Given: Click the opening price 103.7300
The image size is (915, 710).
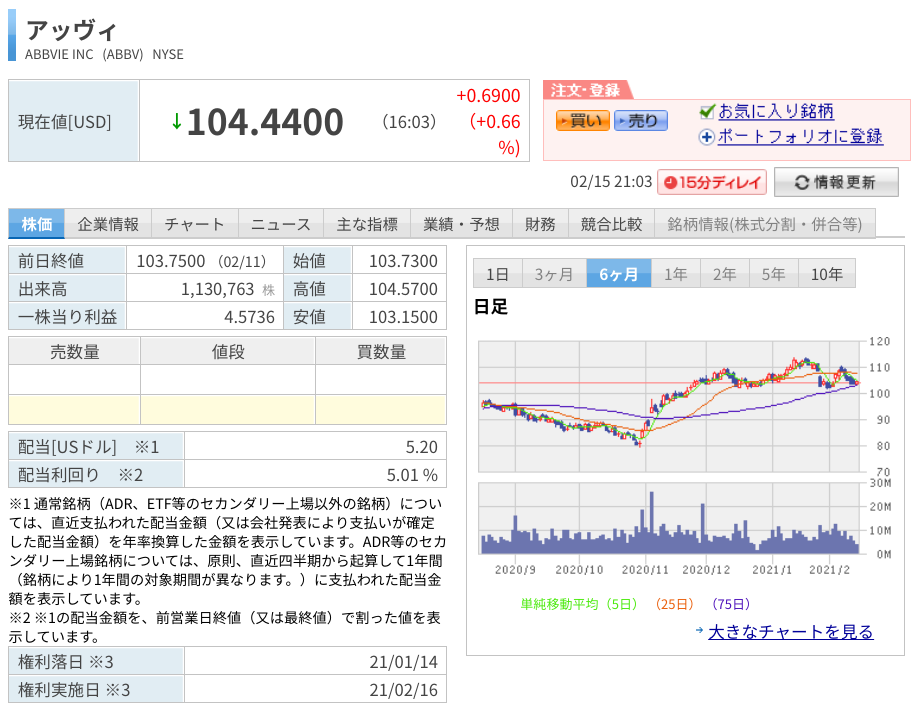Looking at the screenshot, I should [403, 261].
